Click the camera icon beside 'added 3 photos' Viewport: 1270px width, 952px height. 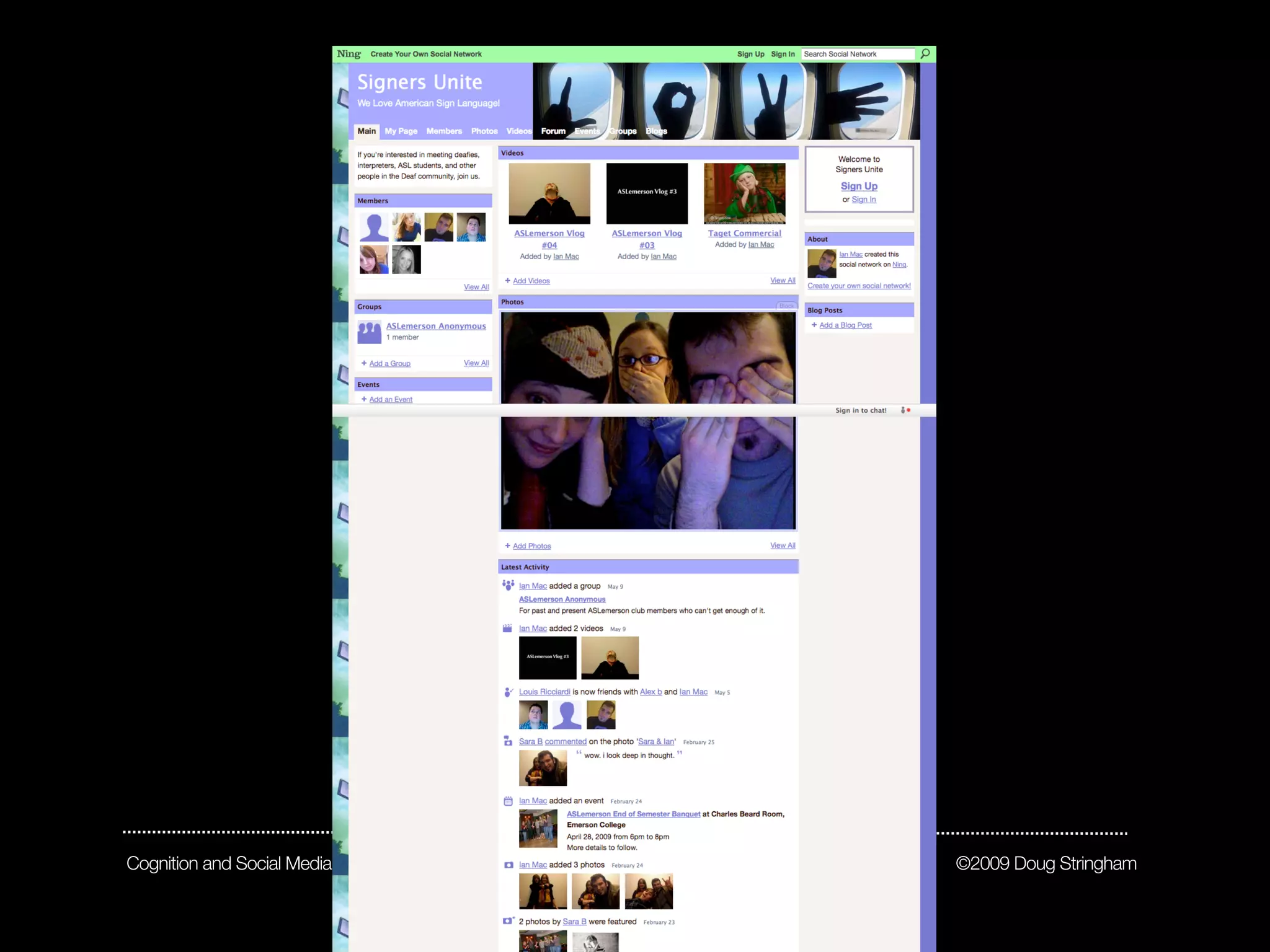point(508,865)
